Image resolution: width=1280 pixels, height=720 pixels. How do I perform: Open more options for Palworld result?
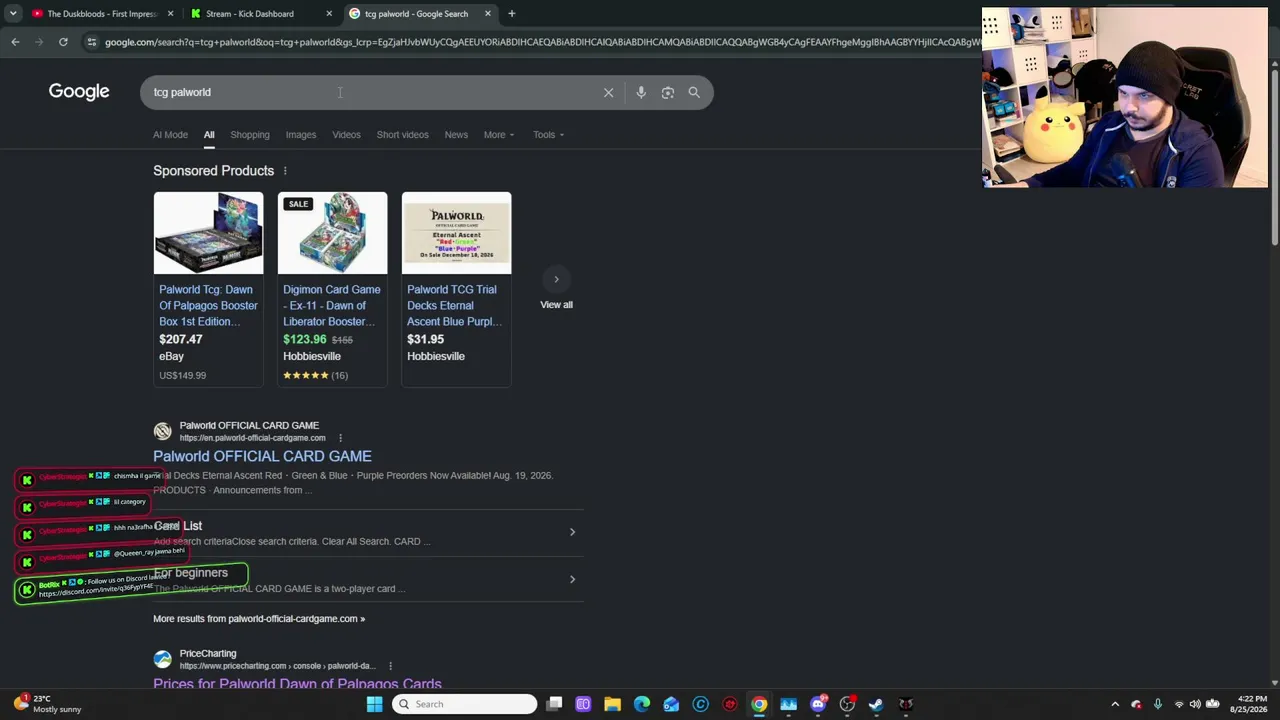coord(340,438)
